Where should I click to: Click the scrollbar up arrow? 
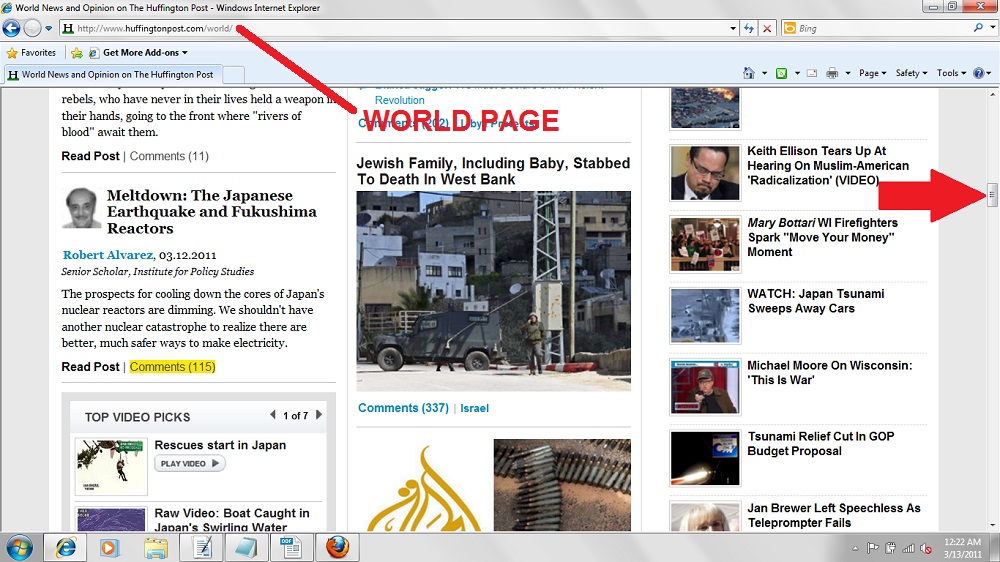coord(992,94)
